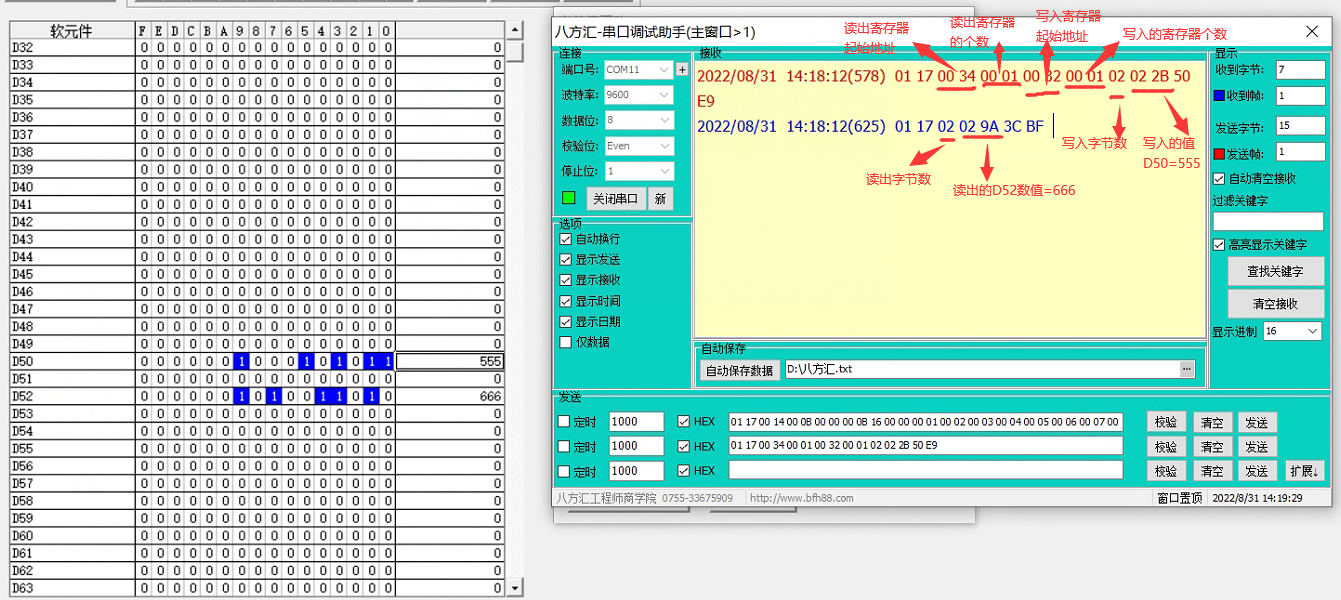Close the 八方汇 serial debug assistant window
The height and width of the screenshot is (600, 1341).
[1312, 32]
